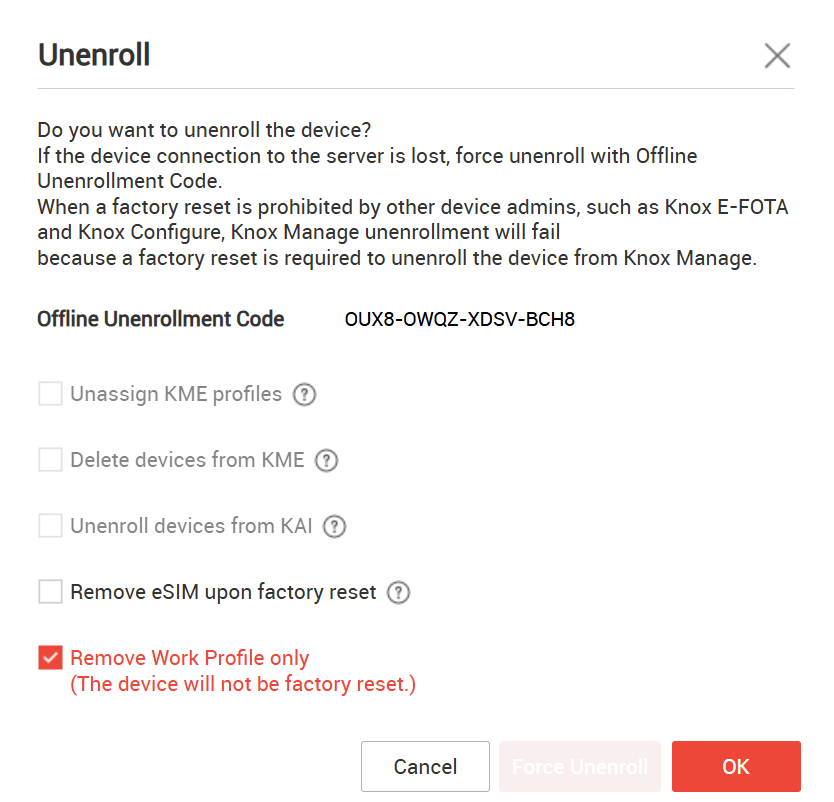This screenshot has height=802, width=834.
Task: Check Unenroll devices from KAI
Action: pyautogui.click(x=50, y=526)
